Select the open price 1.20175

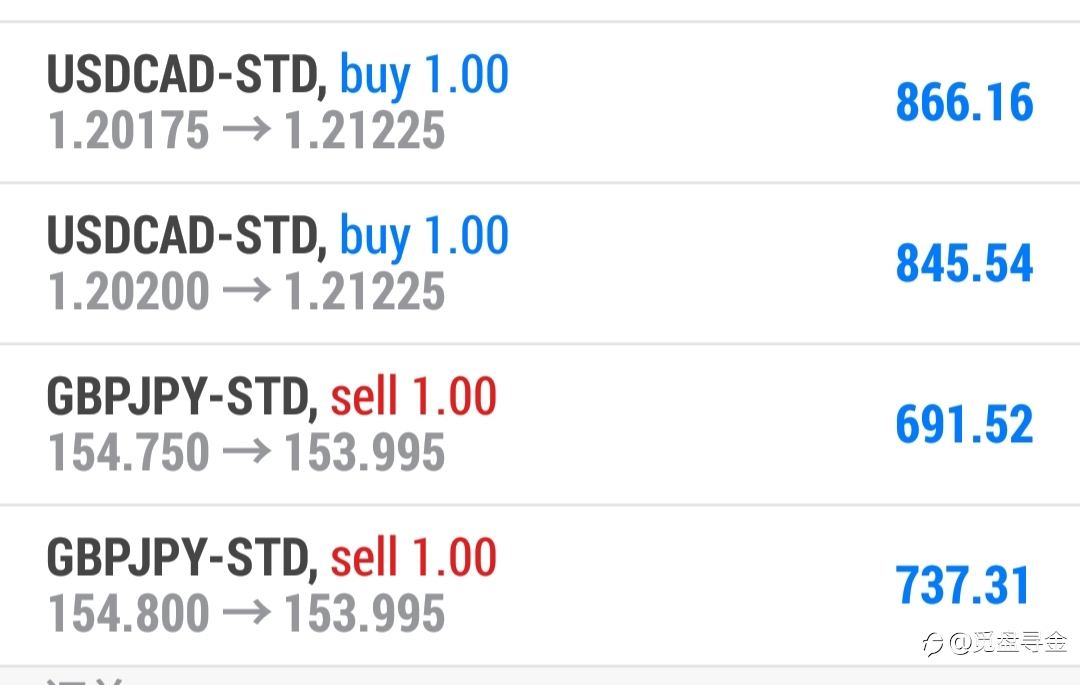(x=129, y=129)
